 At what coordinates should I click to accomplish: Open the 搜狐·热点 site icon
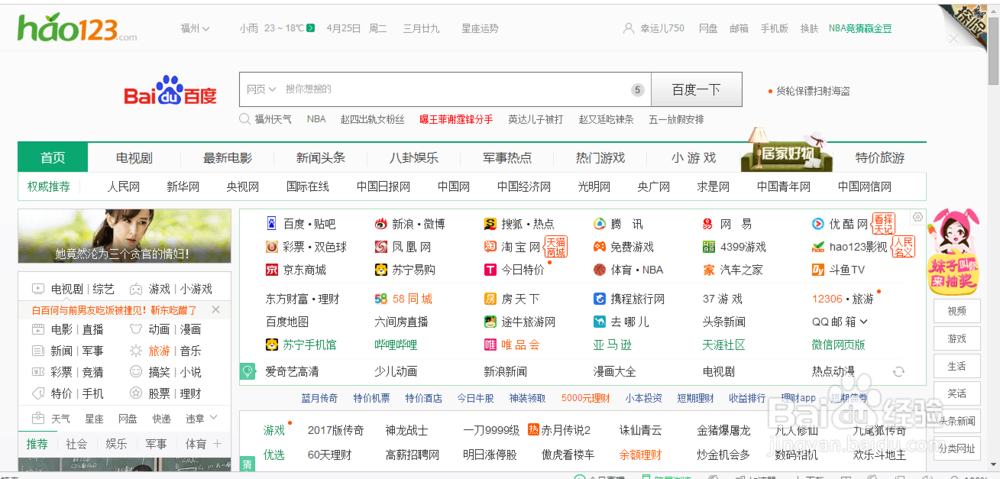(x=490, y=224)
